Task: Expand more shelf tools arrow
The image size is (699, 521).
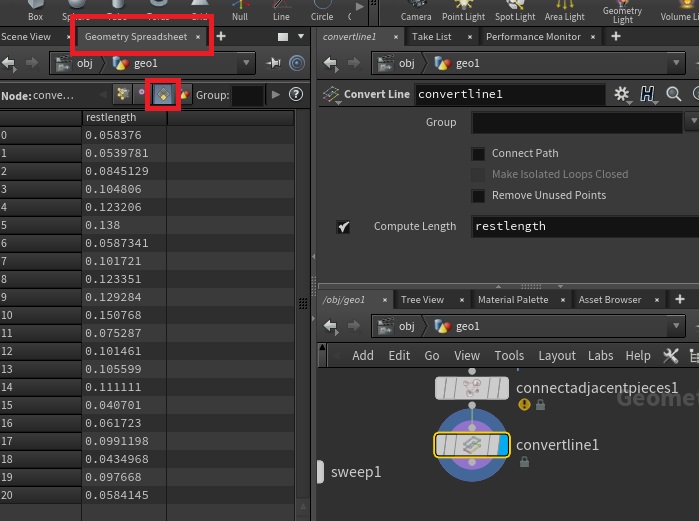Action: point(359,7)
